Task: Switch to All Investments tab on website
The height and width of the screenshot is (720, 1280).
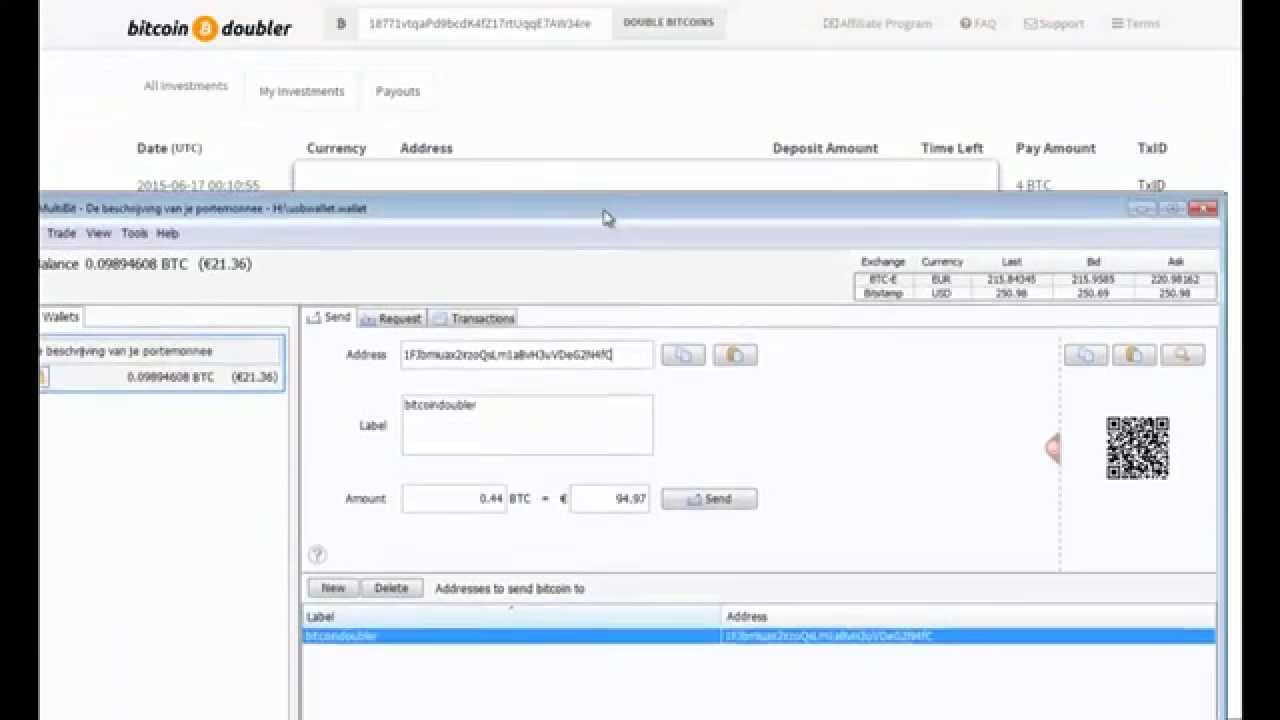Action: coord(186,86)
